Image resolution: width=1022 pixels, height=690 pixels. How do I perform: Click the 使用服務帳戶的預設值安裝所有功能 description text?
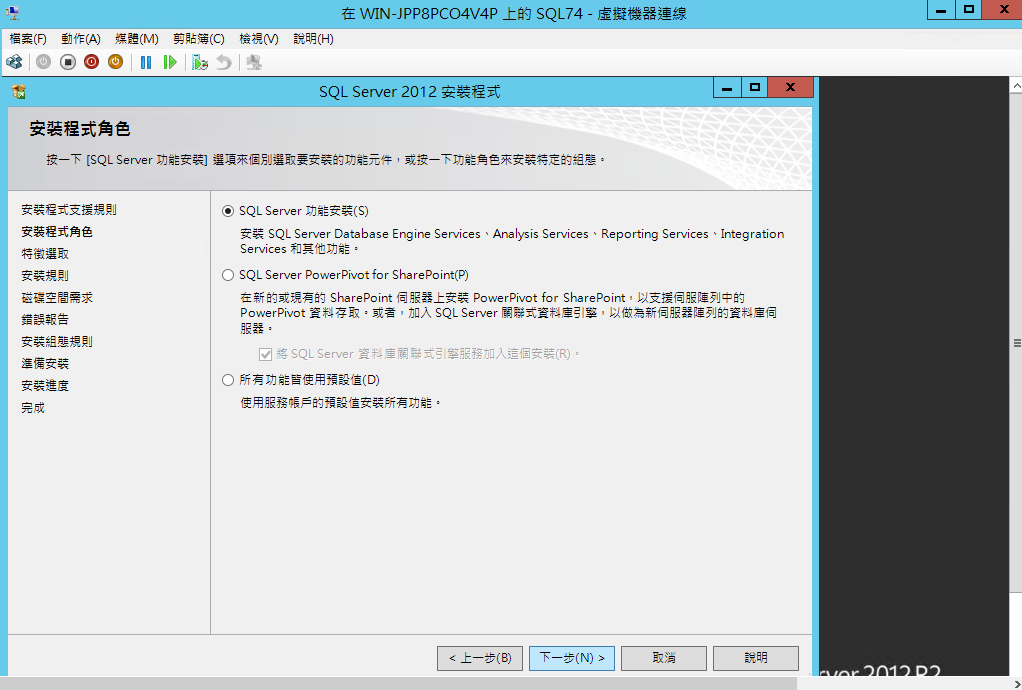(340, 403)
